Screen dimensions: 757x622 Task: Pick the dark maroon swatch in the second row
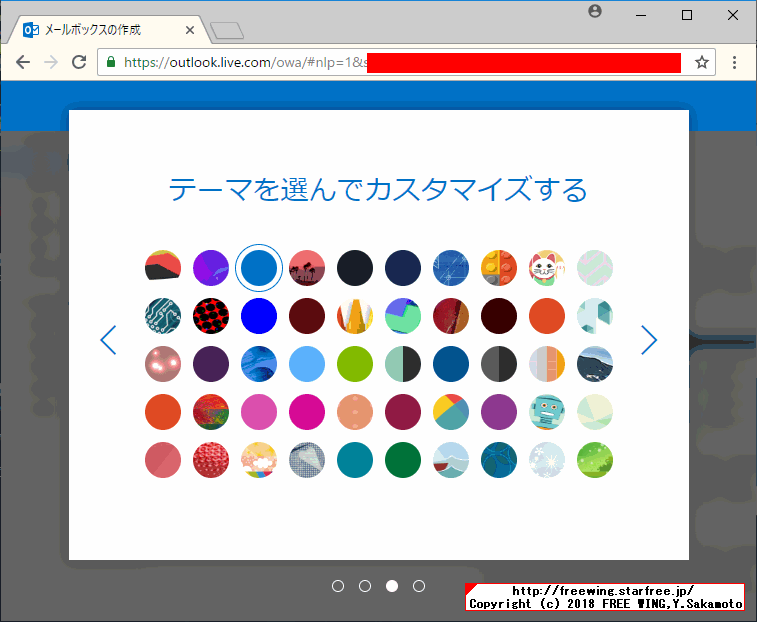point(307,316)
